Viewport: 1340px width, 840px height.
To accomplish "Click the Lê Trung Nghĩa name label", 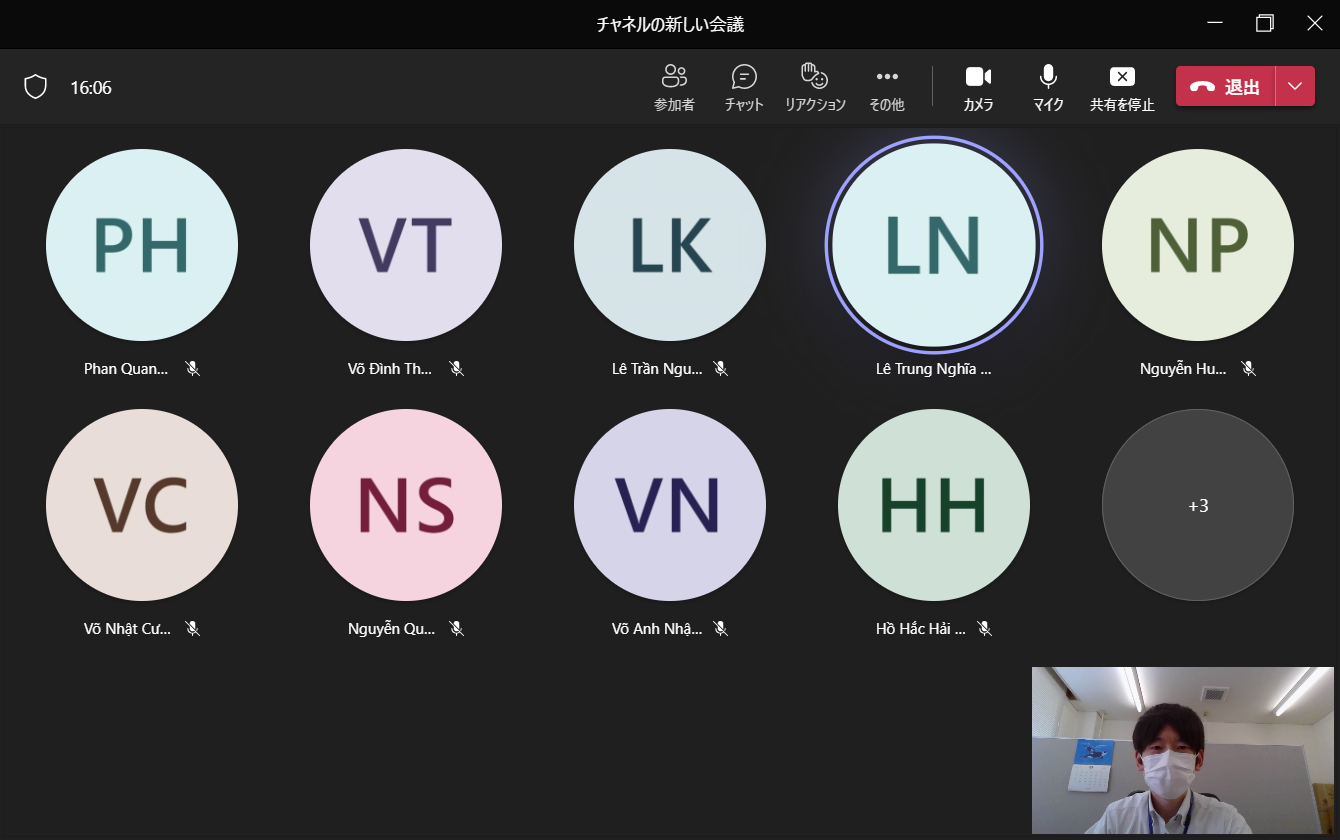I will [x=933, y=369].
